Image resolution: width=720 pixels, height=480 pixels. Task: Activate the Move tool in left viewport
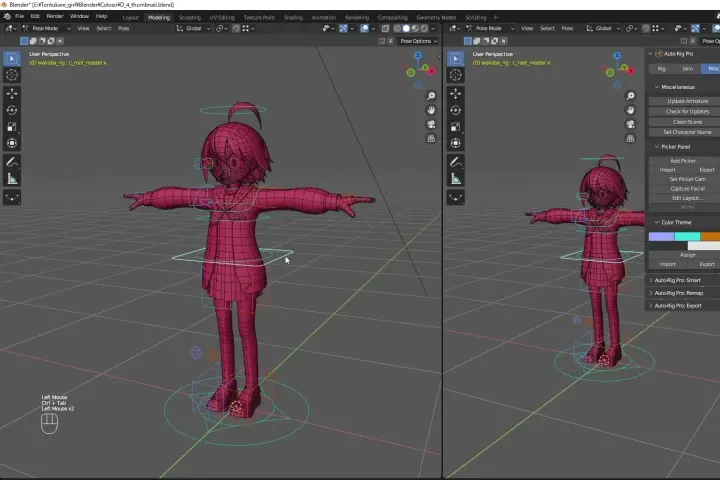click(12, 94)
